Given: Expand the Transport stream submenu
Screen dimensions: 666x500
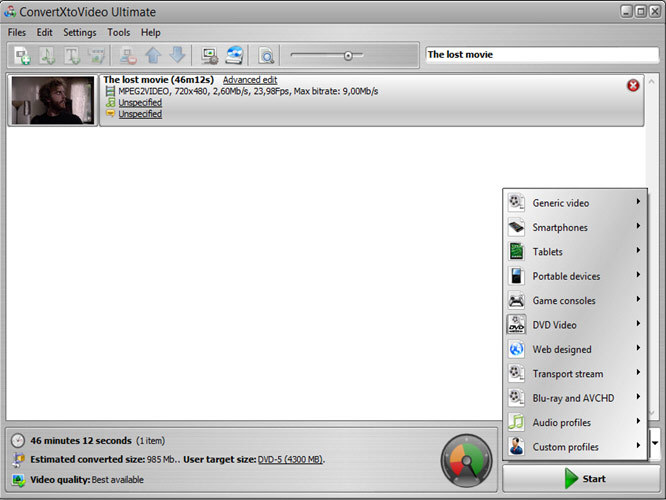Looking at the screenshot, I should (575, 374).
